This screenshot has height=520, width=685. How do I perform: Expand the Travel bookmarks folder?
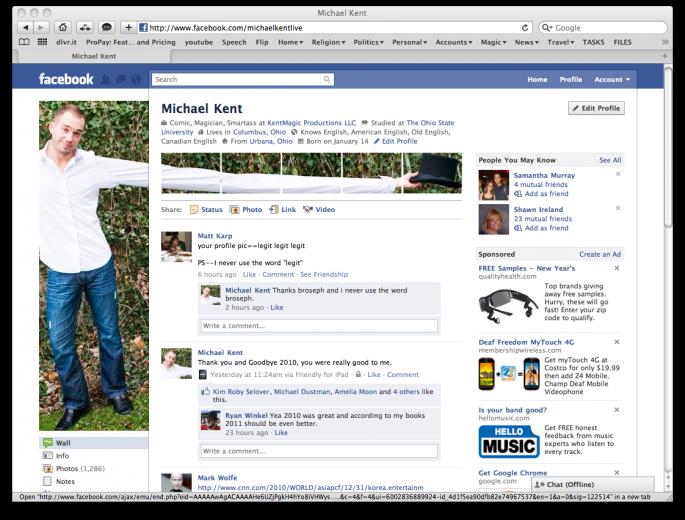(560, 42)
